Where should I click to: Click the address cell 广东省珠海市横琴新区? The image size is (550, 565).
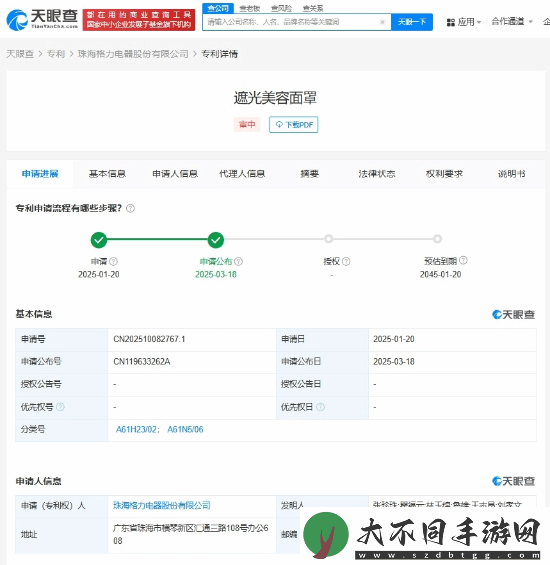point(191,534)
